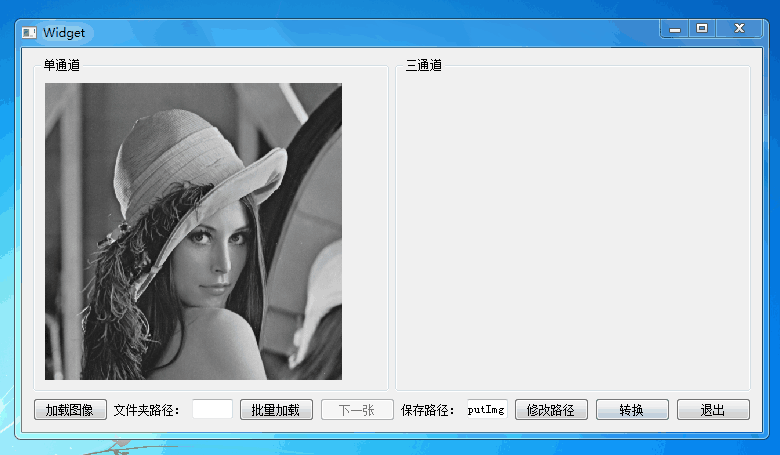780x455 pixels.
Task: Click the 文件夹路径： label
Action: click(147, 410)
